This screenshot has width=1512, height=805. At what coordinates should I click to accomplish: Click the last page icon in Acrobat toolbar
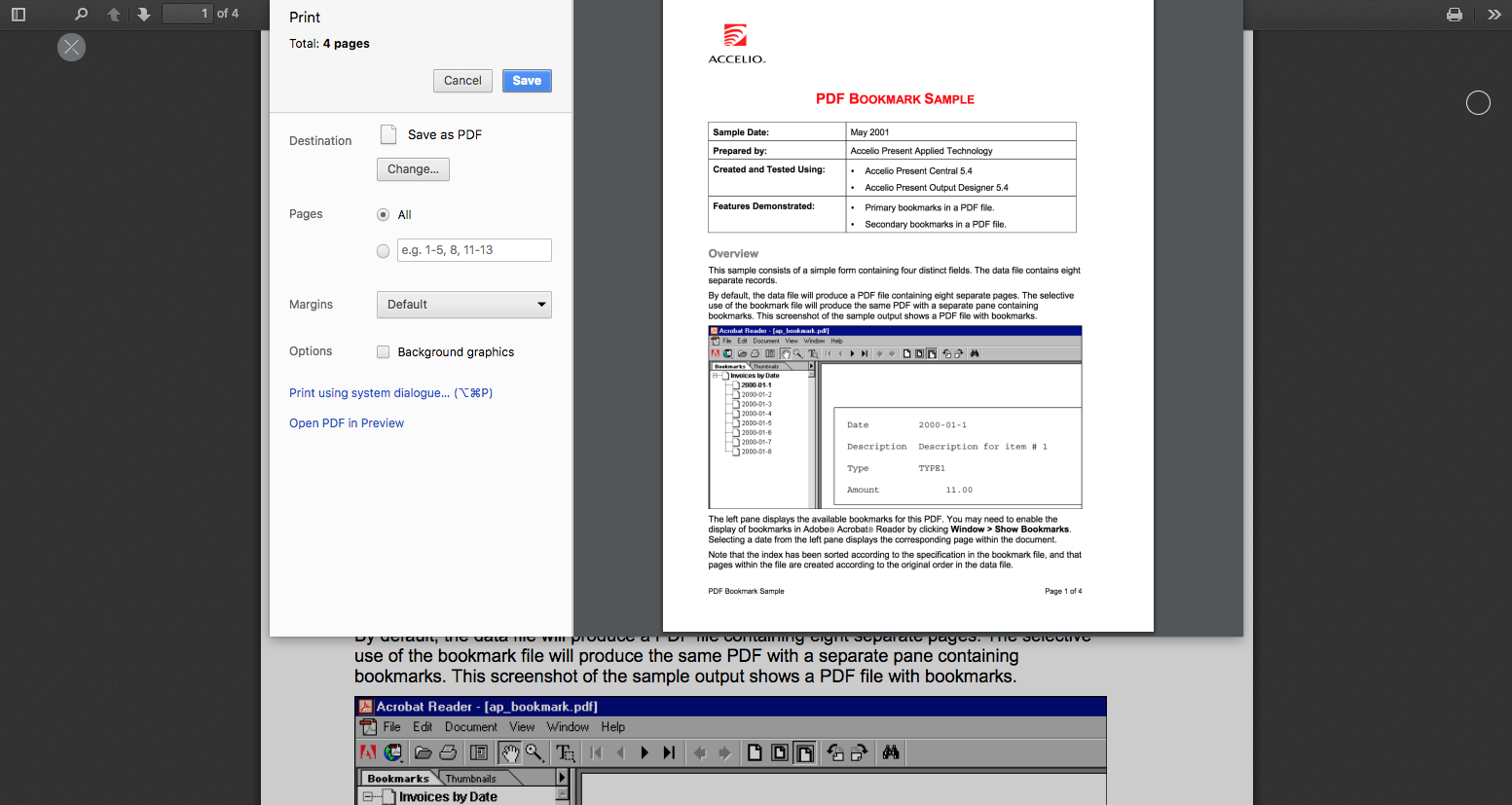tap(669, 752)
